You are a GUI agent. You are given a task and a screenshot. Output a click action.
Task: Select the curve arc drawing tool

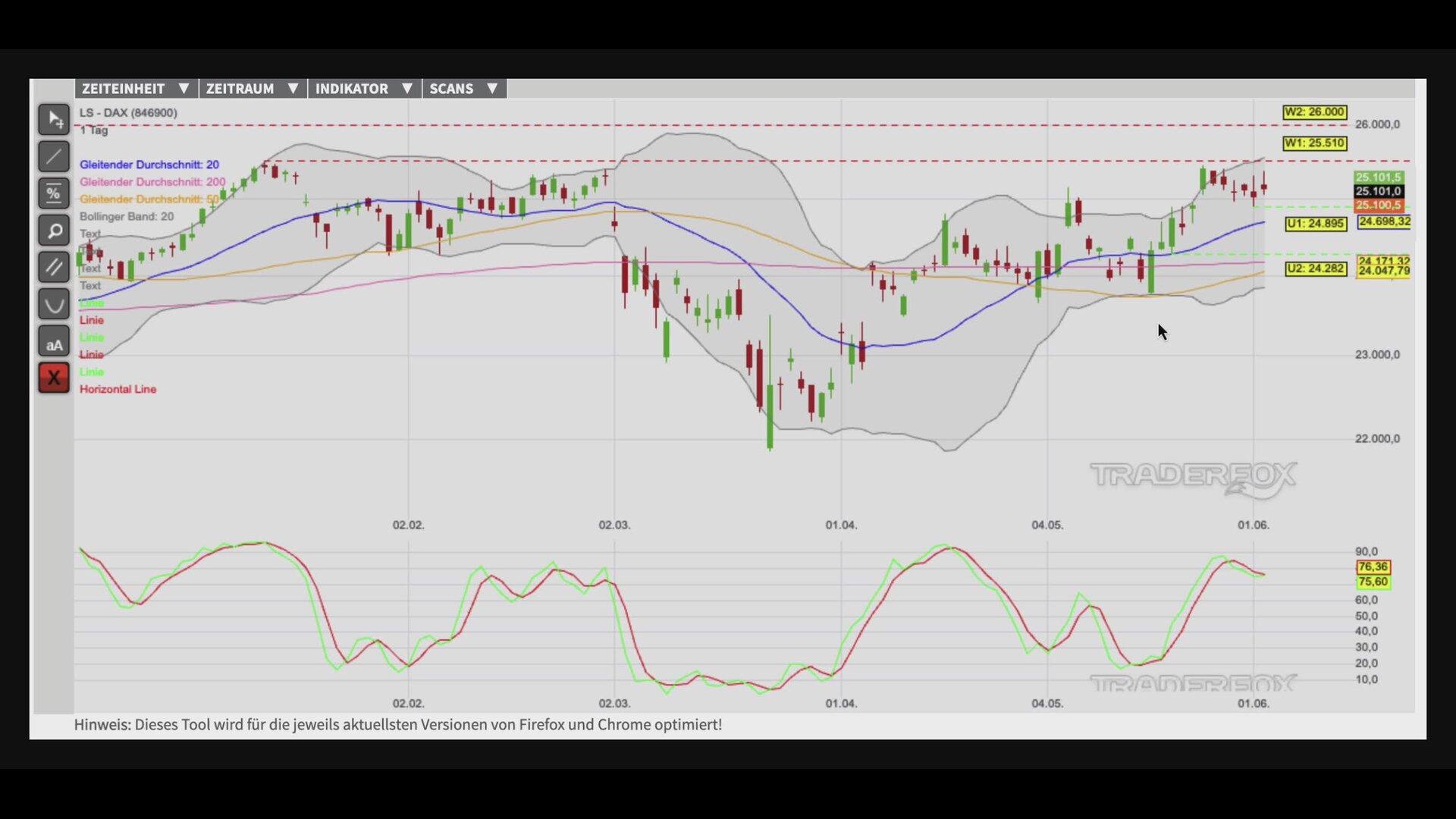(x=54, y=304)
